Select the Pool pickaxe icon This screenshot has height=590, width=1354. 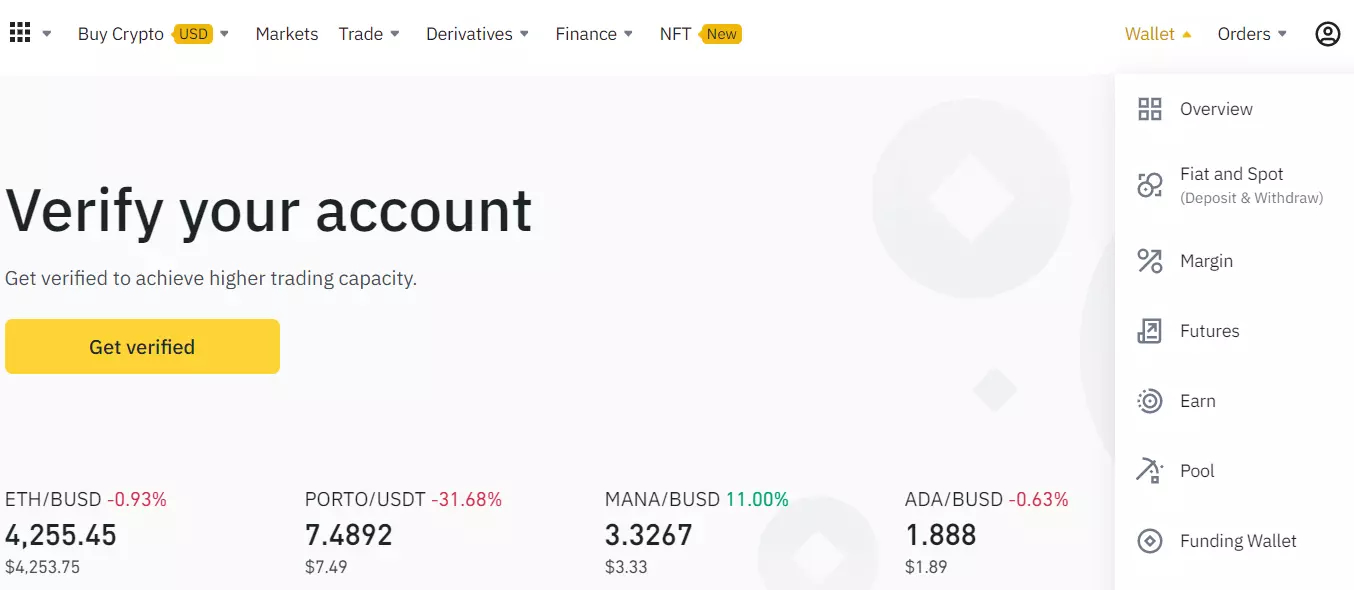click(x=1150, y=471)
